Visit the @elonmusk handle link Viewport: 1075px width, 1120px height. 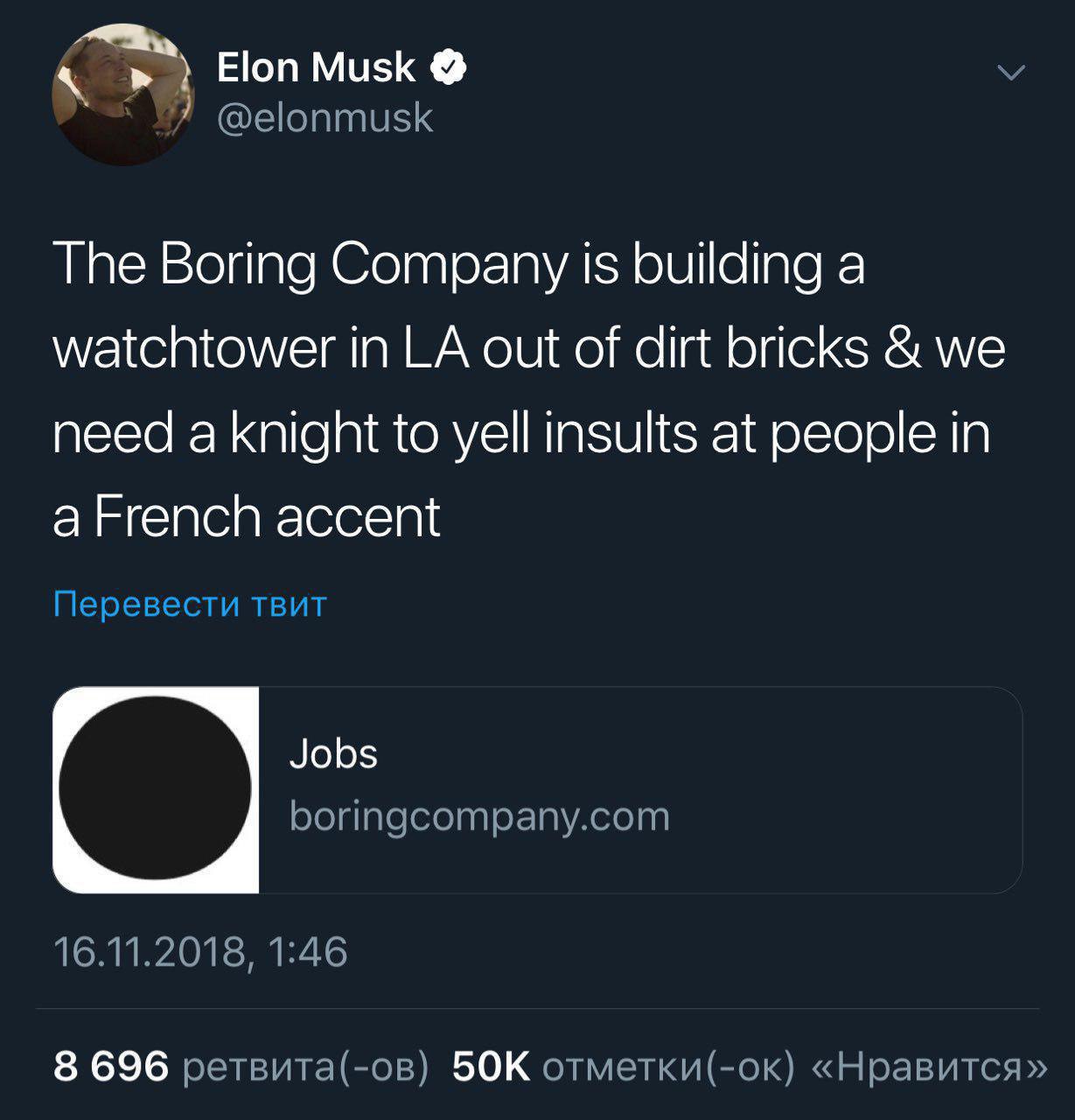325,117
